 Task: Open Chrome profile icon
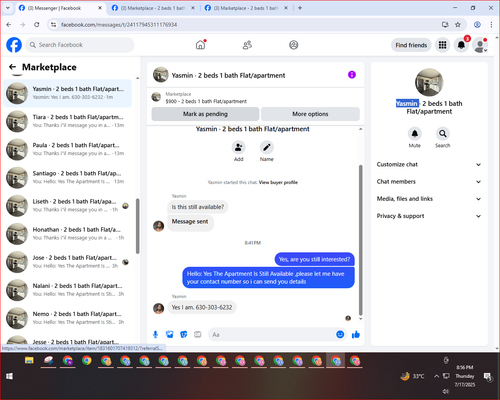[477, 25]
